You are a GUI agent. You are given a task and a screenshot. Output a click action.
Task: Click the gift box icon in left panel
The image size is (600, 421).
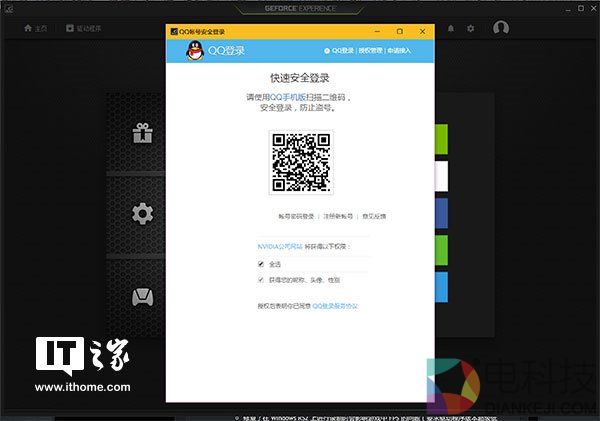[143, 133]
